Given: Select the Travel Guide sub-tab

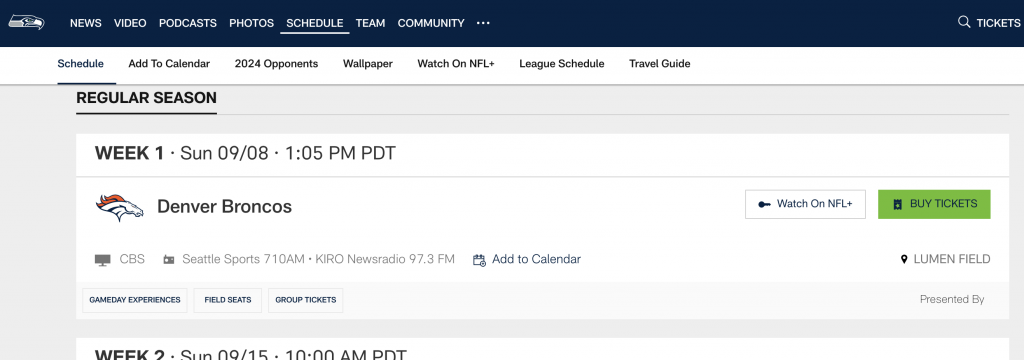Looking at the screenshot, I should point(660,64).
